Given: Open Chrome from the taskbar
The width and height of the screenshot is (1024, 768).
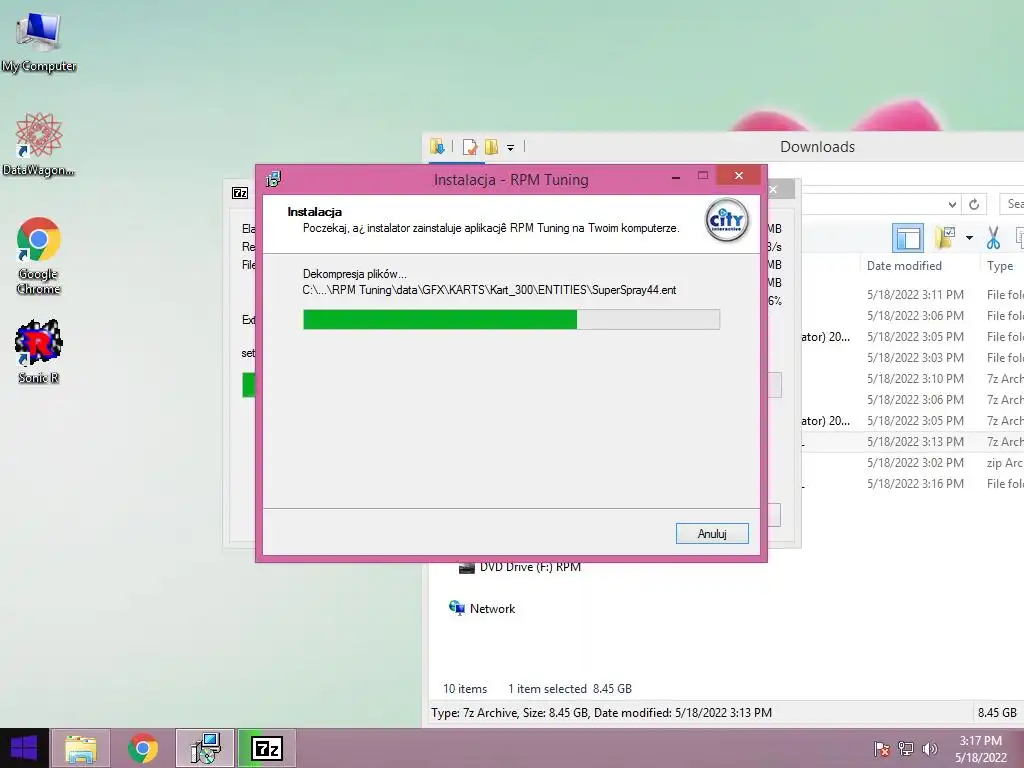Looking at the screenshot, I should (x=142, y=748).
